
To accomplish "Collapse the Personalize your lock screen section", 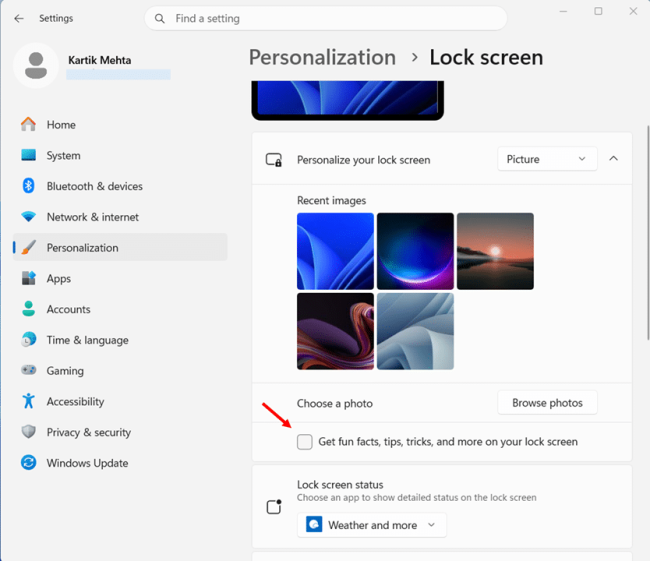I will click(x=614, y=158).
